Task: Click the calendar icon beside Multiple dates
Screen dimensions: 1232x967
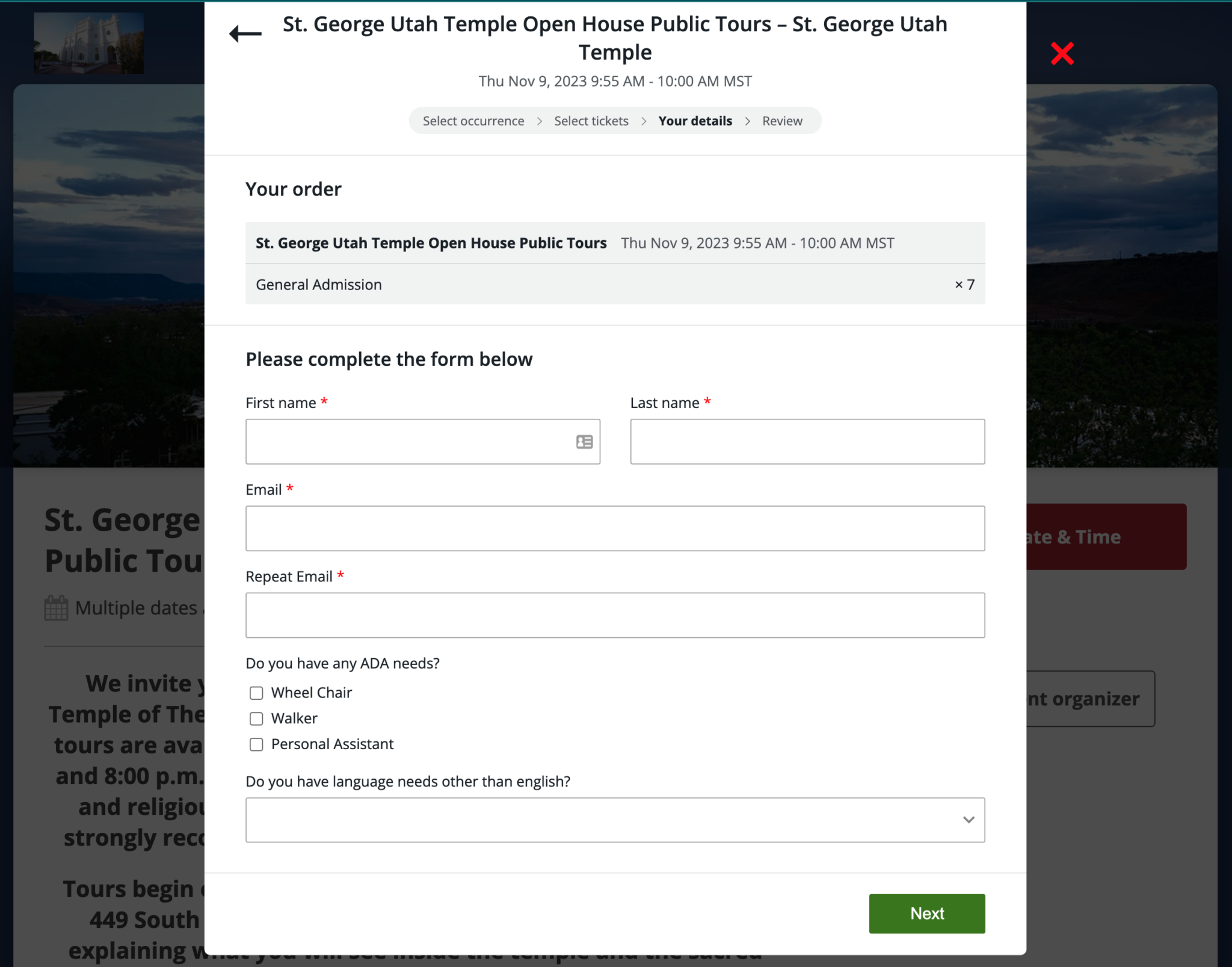Action: click(56, 608)
